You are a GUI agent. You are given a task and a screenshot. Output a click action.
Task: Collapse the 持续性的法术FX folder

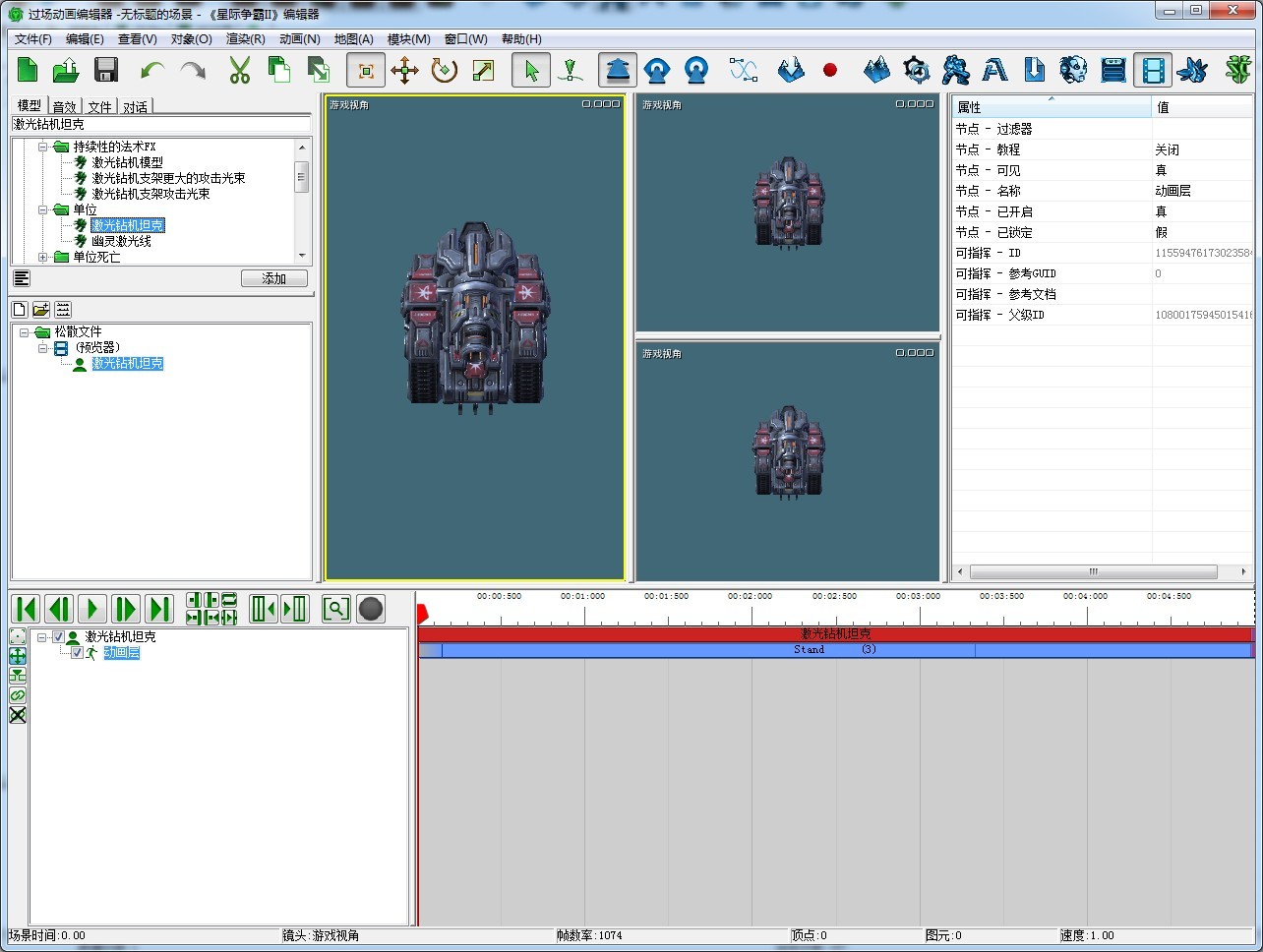pyautogui.click(x=42, y=147)
